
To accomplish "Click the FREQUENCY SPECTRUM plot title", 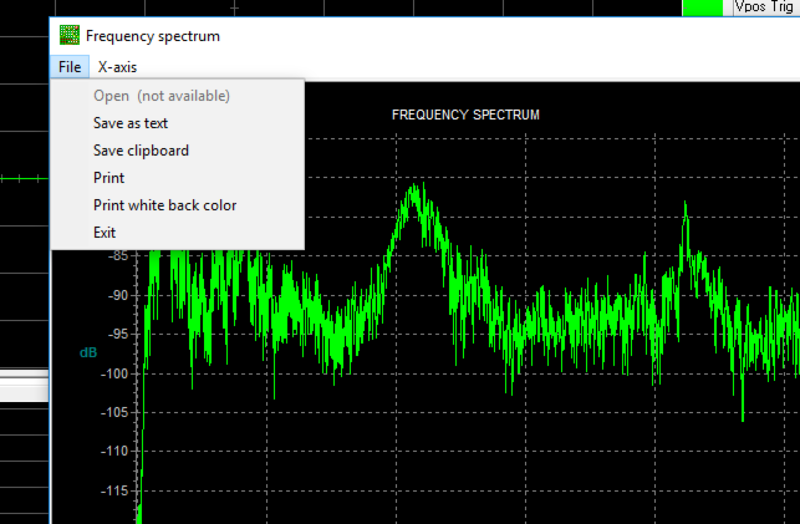I will [465, 115].
